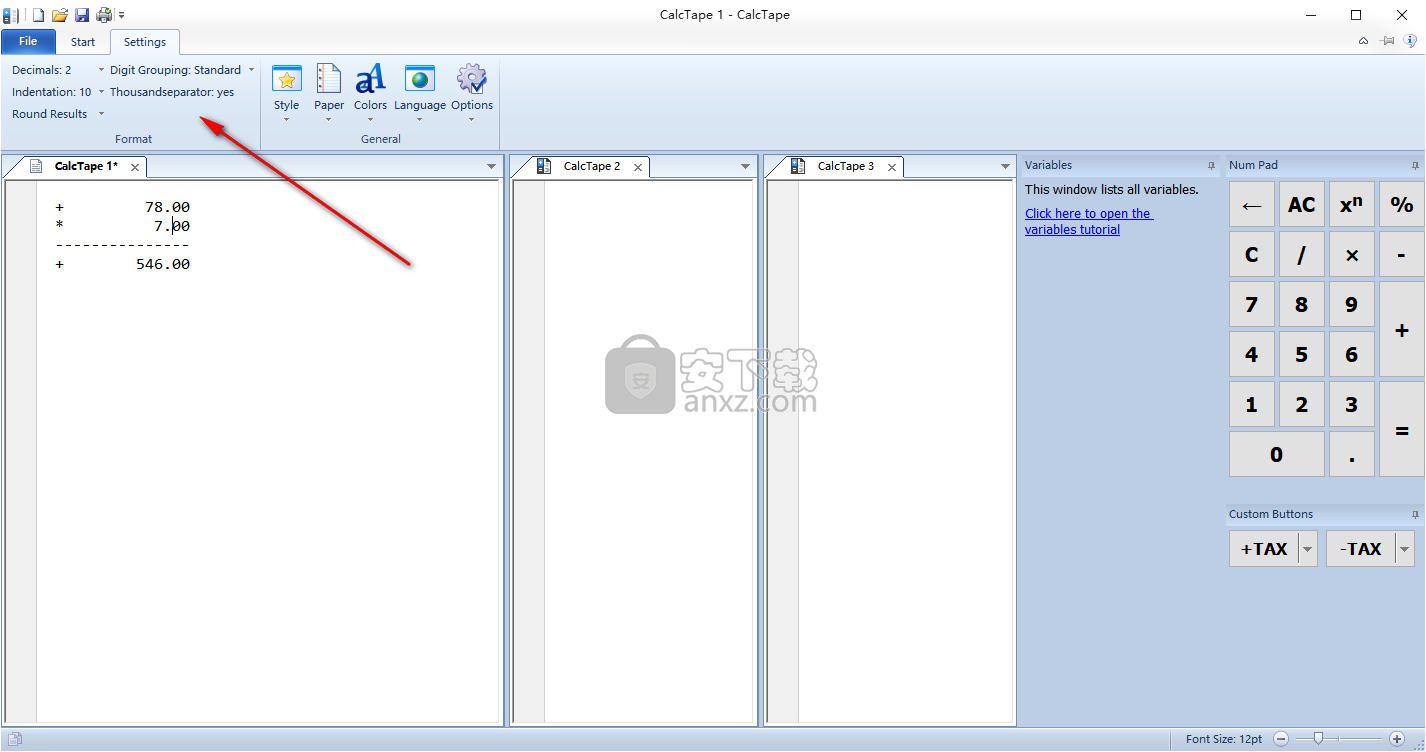Select the CalcTape 2 document tab
Screen dimensions: 1426x752
(x=592, y=166)
